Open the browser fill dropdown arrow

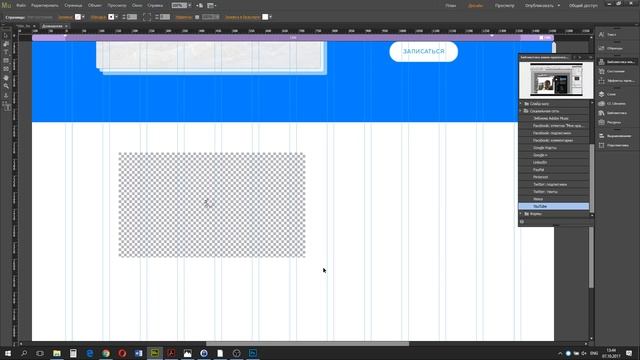271,17
